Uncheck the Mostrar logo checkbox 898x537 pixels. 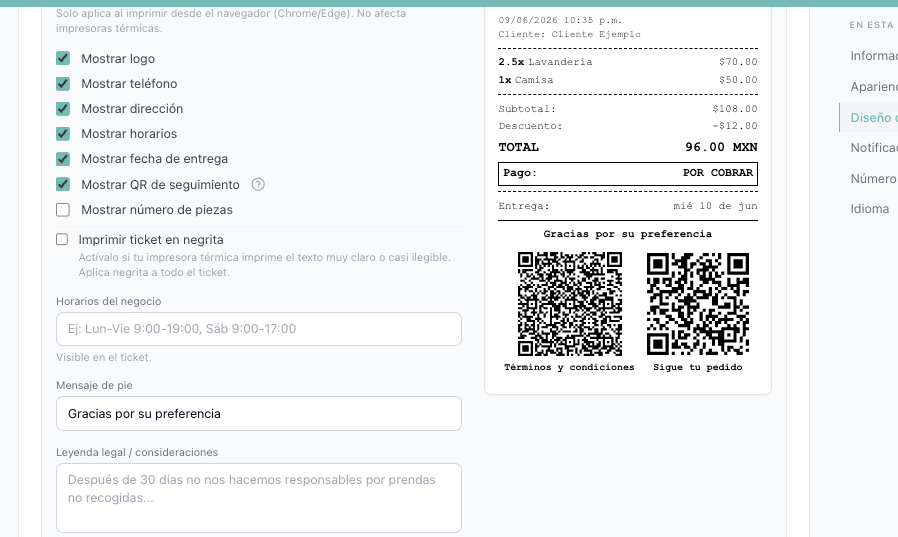coord(63,58)
